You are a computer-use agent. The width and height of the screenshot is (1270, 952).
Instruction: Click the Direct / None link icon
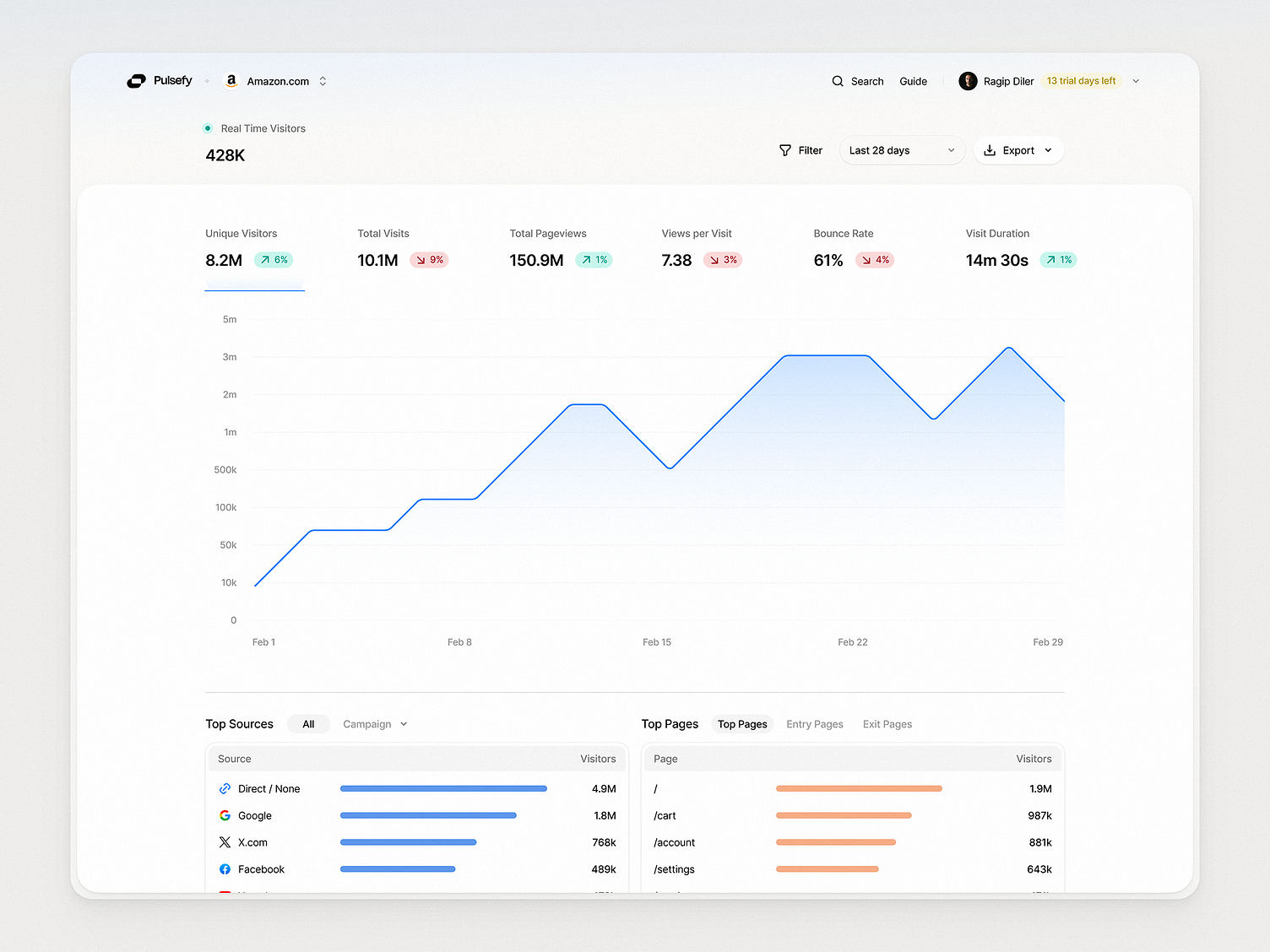[225, 789]
